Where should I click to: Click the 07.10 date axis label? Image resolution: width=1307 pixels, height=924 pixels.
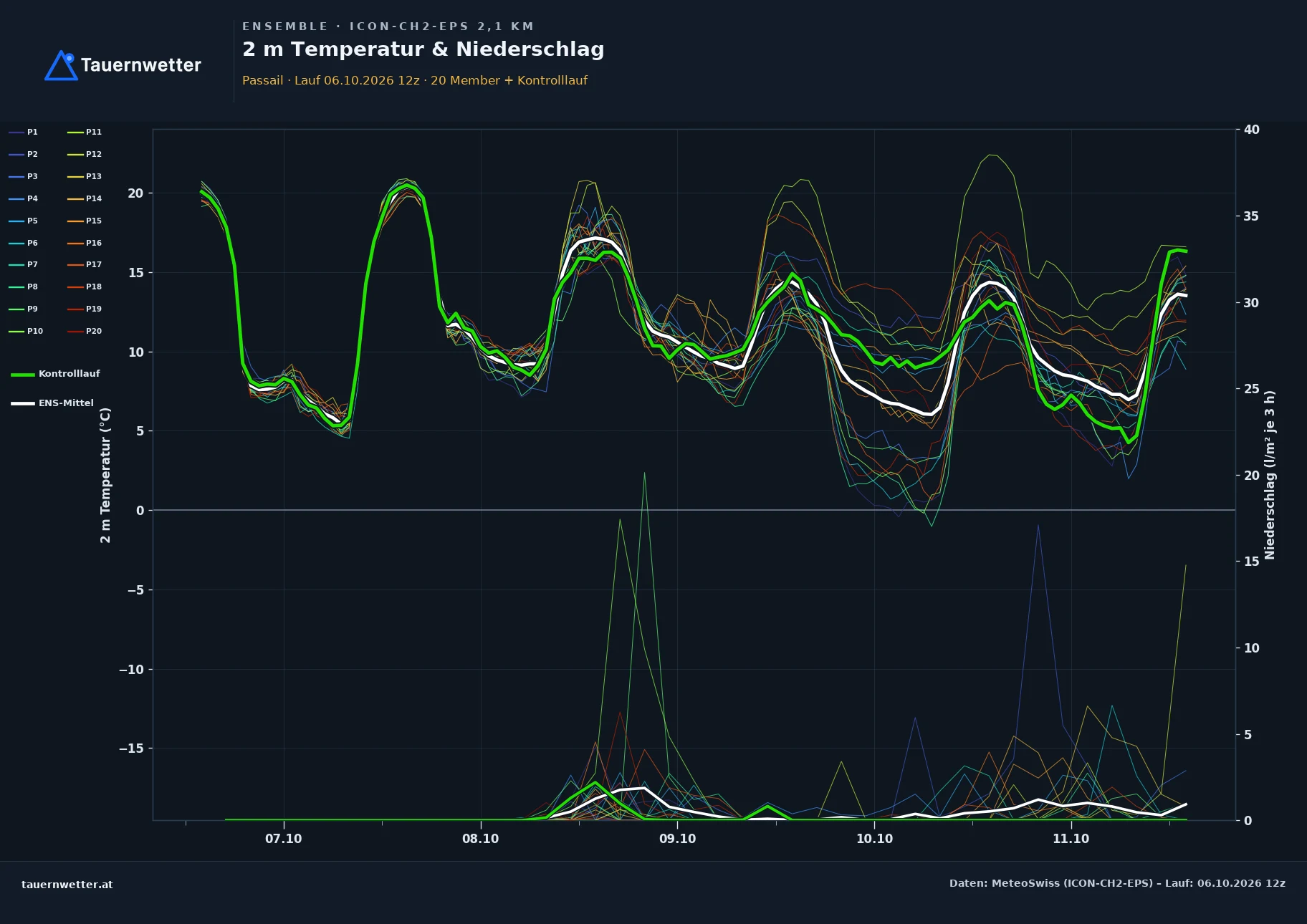(x=284, y=839)
